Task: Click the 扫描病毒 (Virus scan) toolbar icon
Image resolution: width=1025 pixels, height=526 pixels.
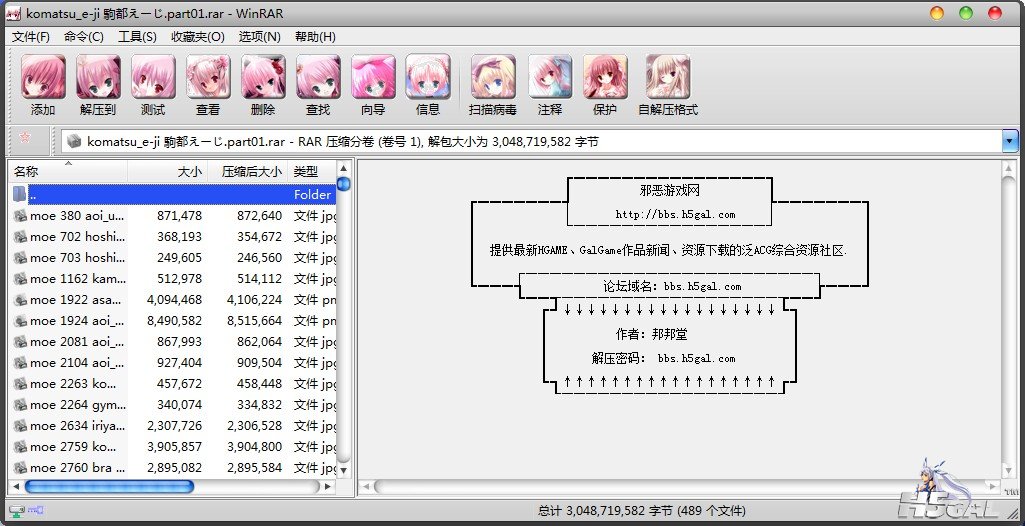Action: (493, 77)
